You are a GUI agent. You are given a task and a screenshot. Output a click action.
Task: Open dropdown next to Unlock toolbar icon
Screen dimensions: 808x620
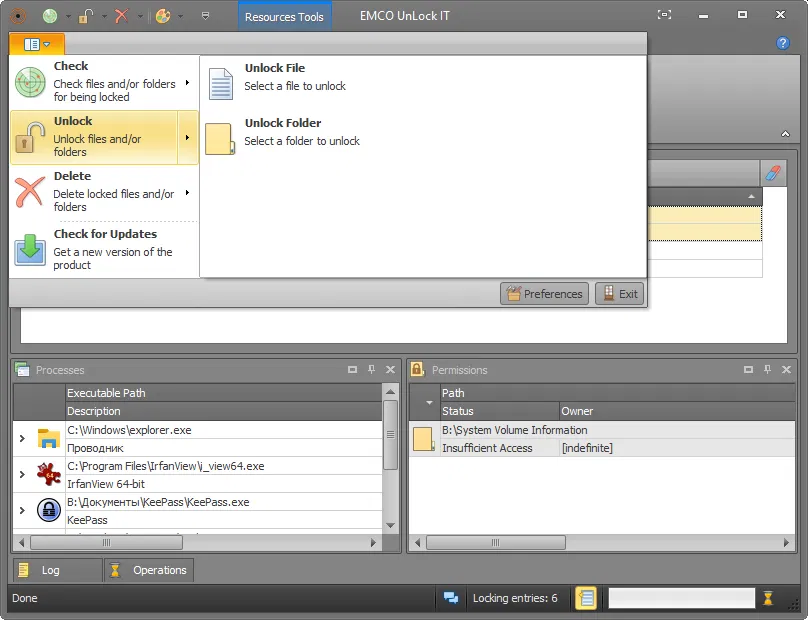pos(104,16)
